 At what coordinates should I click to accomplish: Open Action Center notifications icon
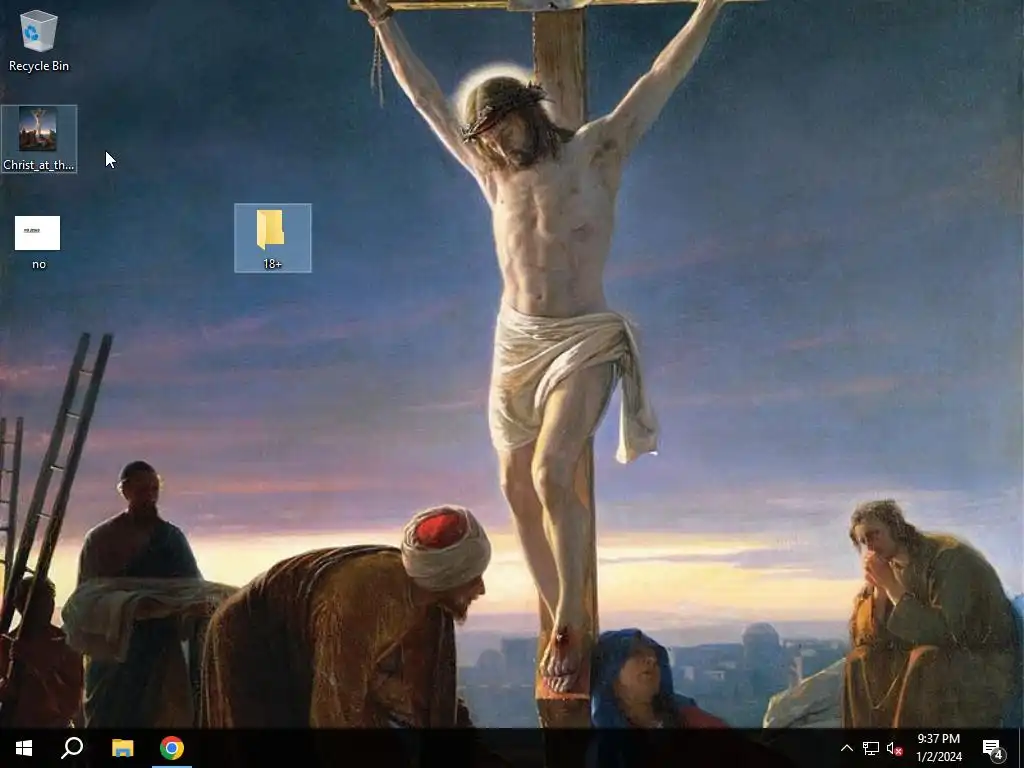(993, 748)
